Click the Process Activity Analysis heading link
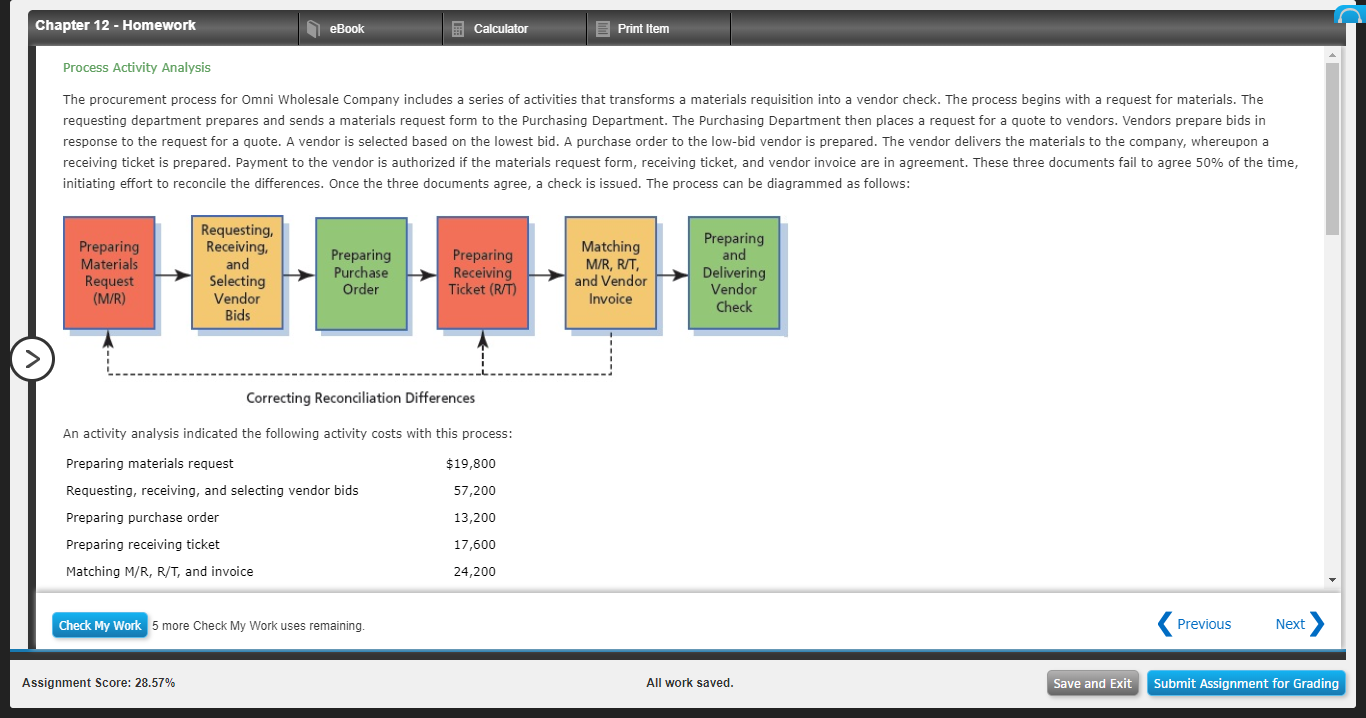 pyautogui.click(x=136, y=67)
